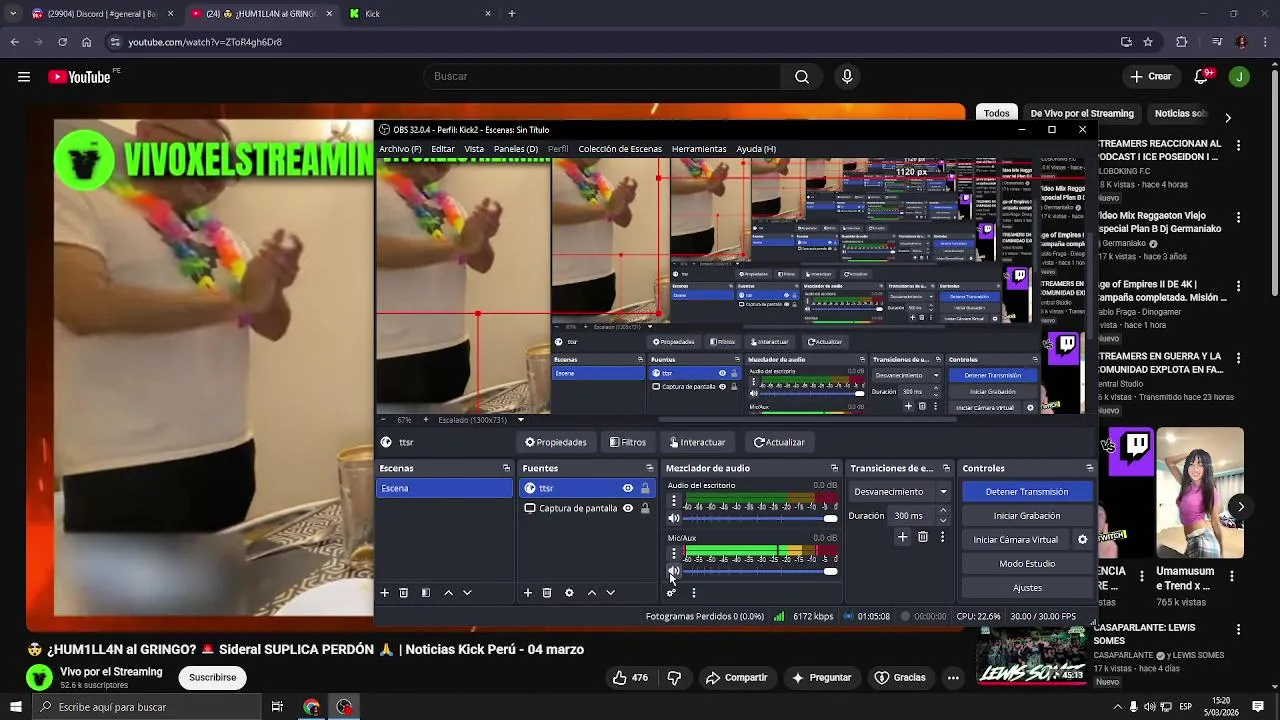
Task: Open Desvanecimiento transition dropdown
Action: click(x=901, y=492)
